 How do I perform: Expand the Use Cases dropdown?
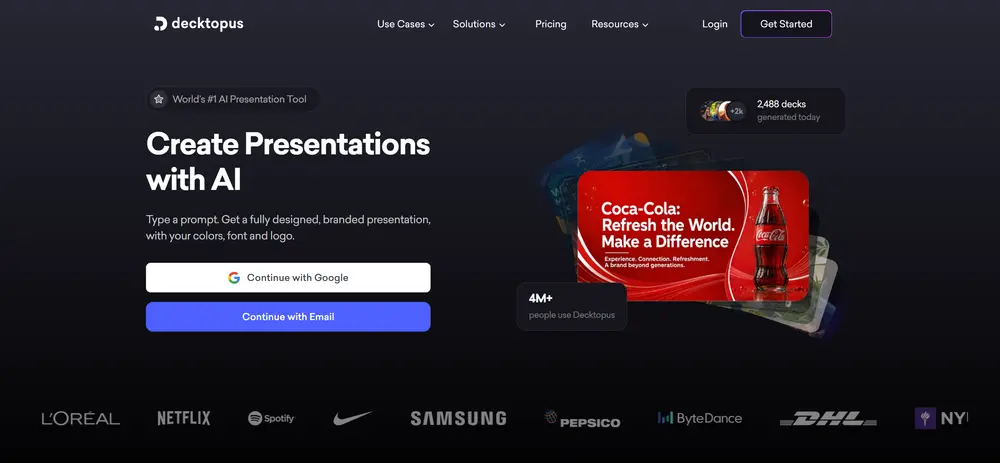point(406,24)
